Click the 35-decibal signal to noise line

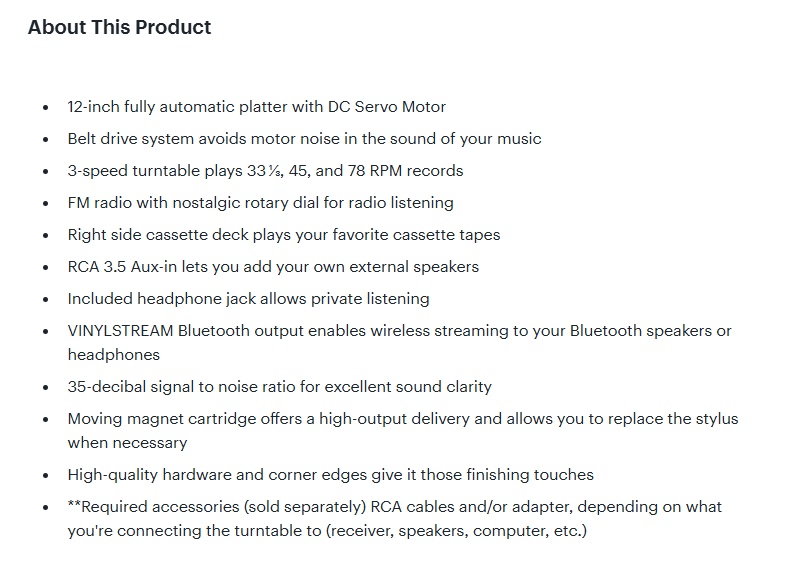279,387
